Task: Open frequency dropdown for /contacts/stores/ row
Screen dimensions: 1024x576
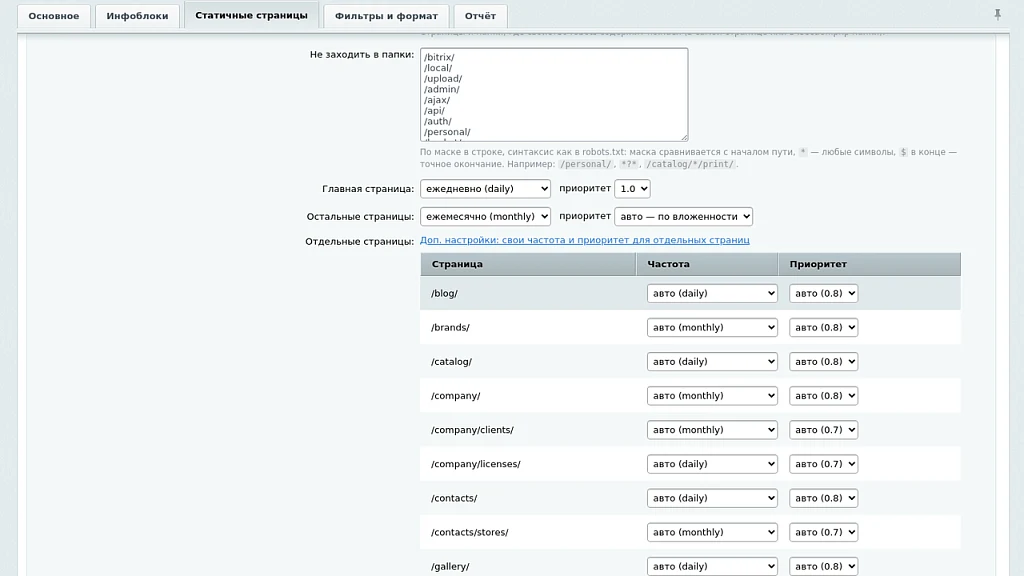Action: [x=712, y=532]
